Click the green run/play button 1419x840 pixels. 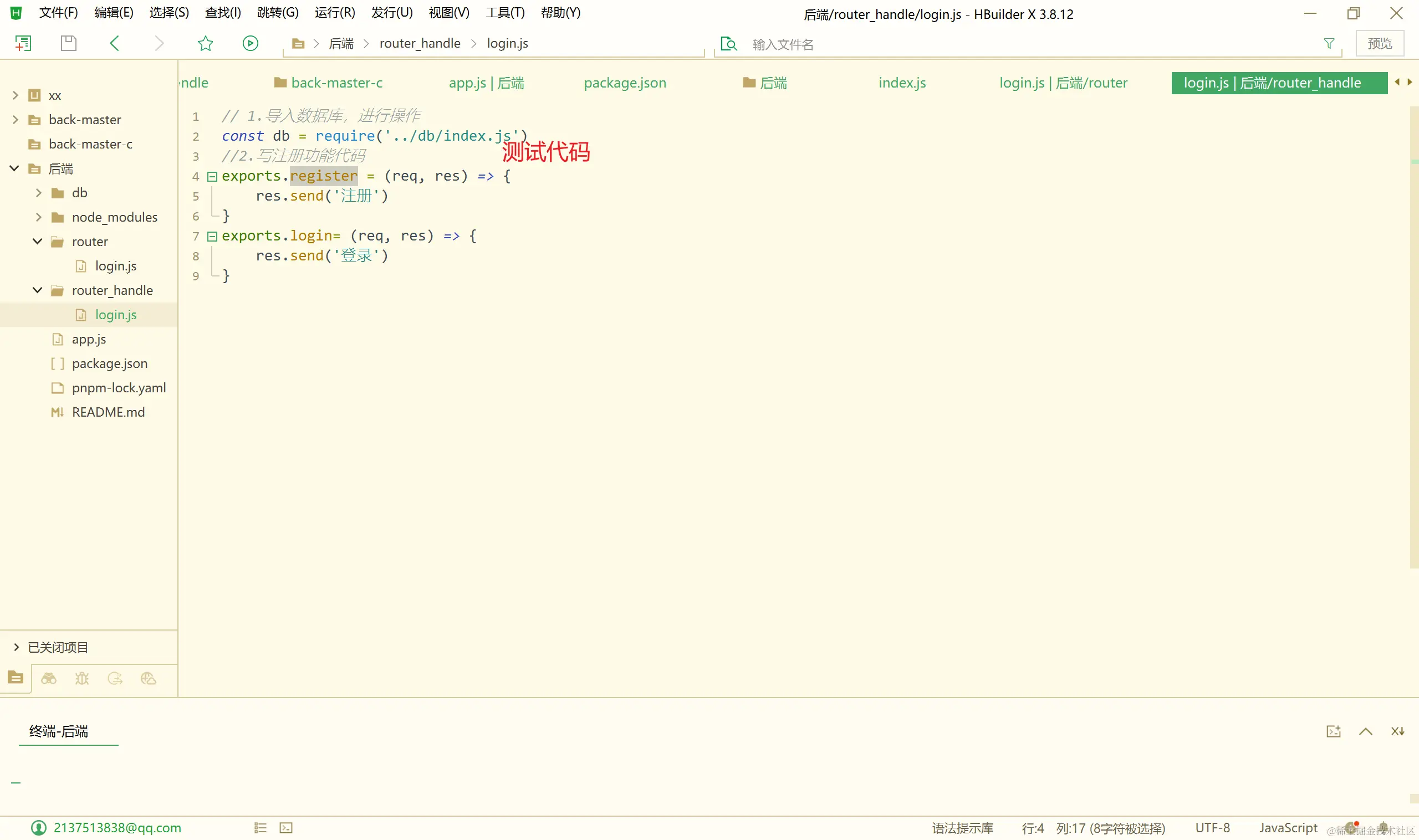click(x=250, y=43)
